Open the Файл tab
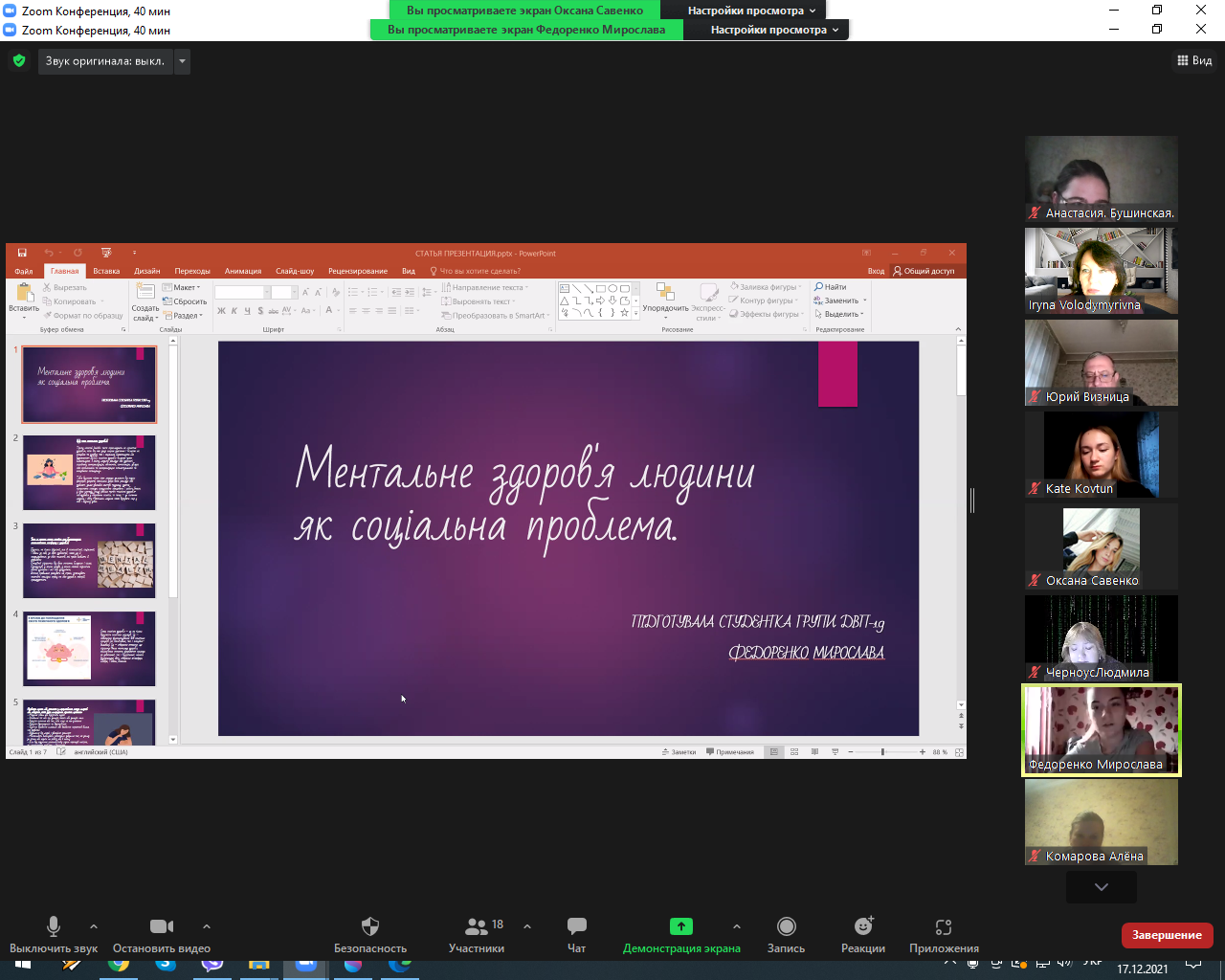1225x980 pixels. (x=24, y=271)
